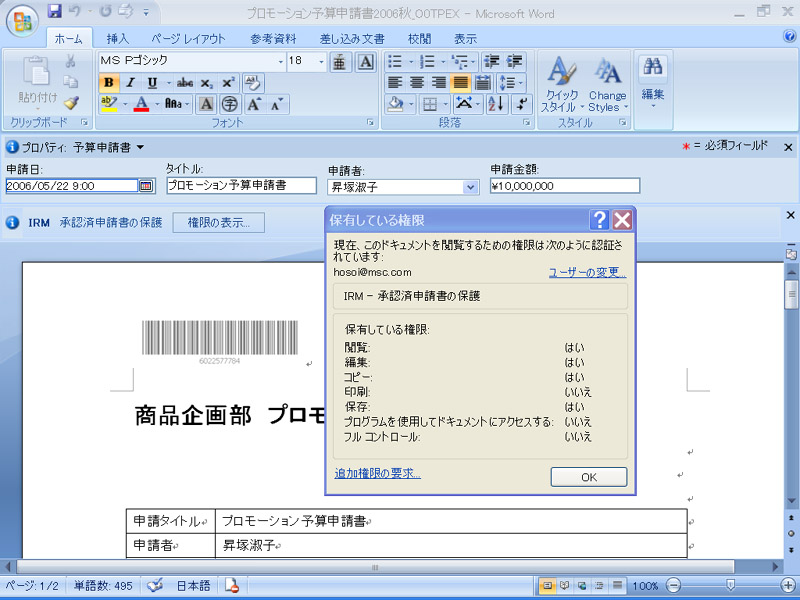Open the Font dialog launcher
The height and width of the screenshot is (600, 800).
tap(370, 122)
